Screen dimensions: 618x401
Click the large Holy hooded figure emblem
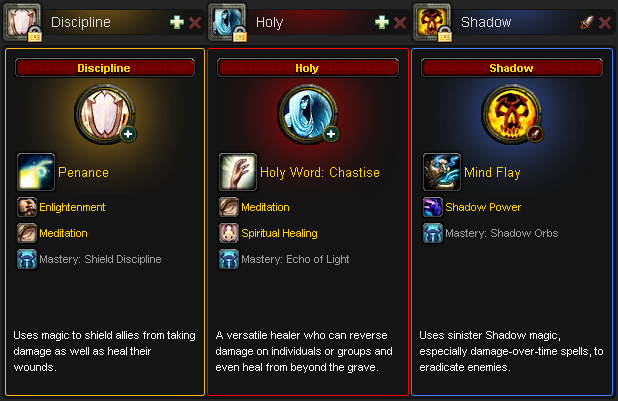[x=307, y=114]
